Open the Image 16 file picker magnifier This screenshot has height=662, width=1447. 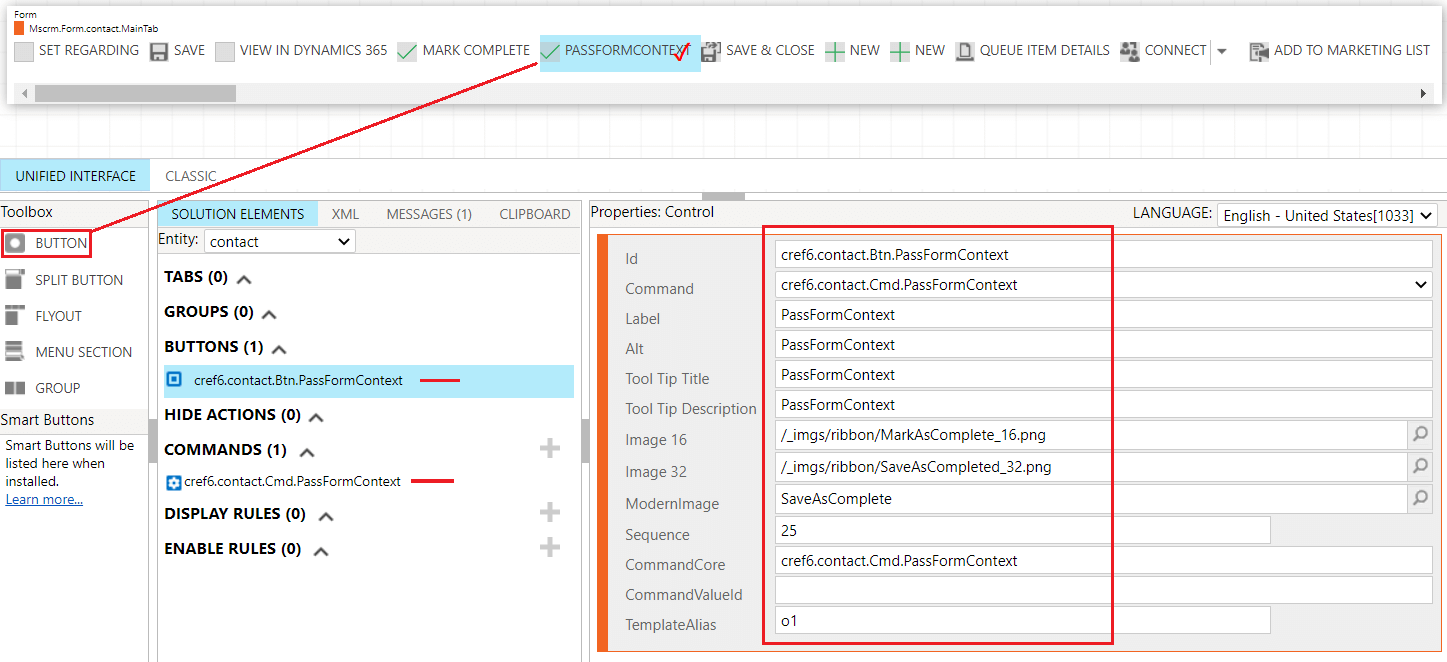tap(1420, 434)
